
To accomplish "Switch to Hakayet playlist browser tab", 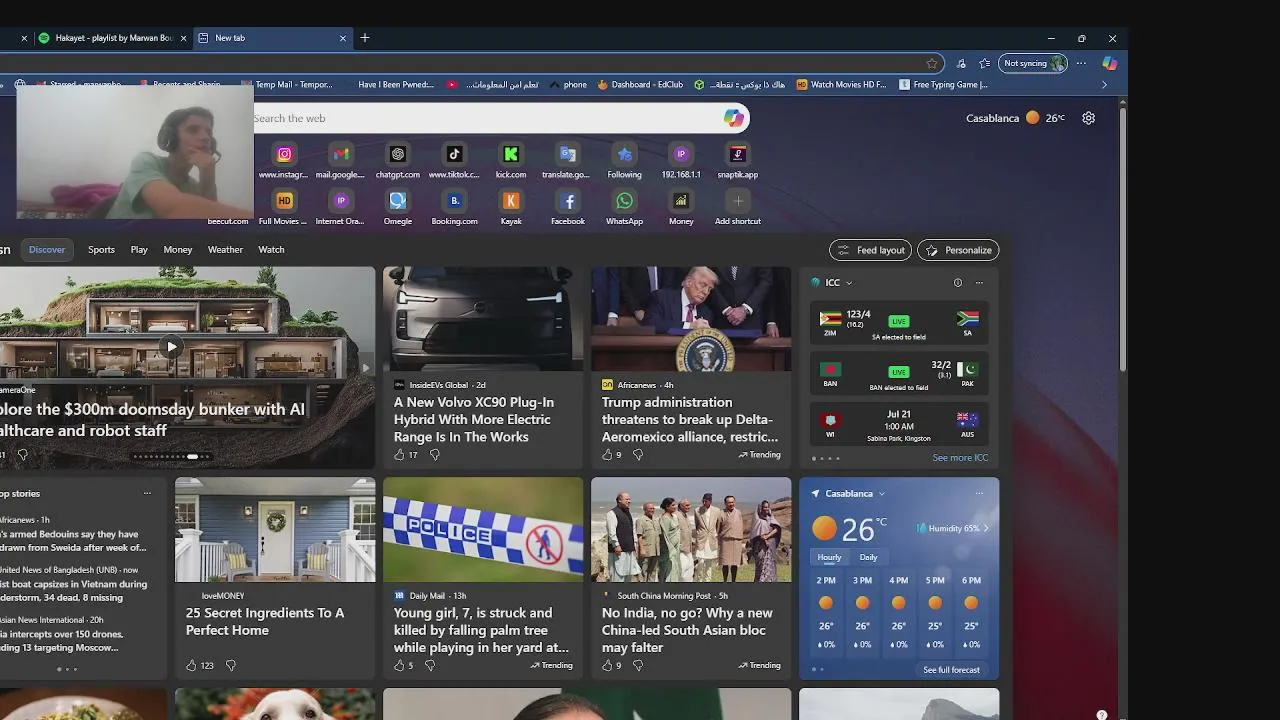I will coord(113,38).
